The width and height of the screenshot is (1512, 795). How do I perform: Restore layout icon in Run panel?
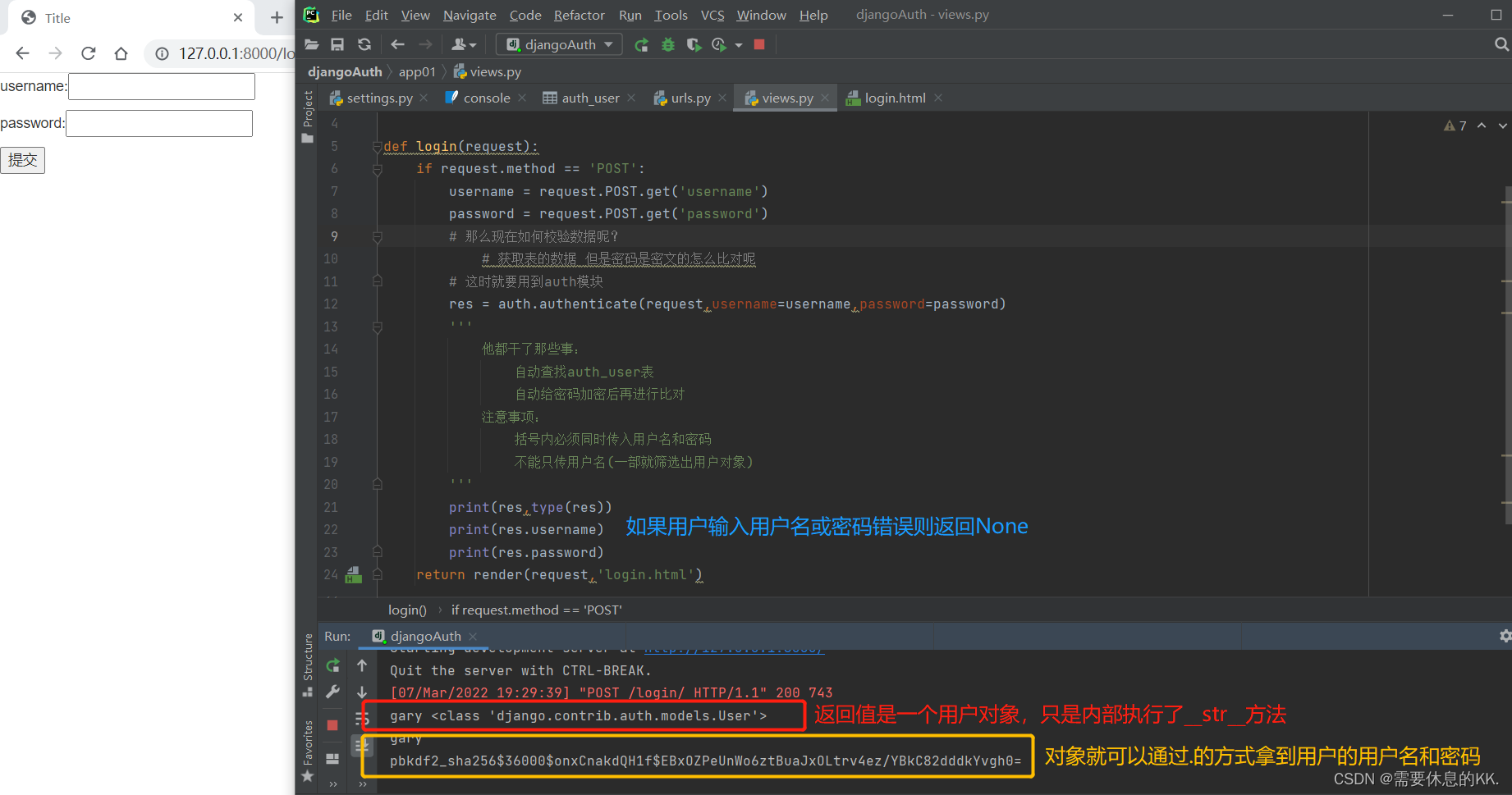(x=332, y=759)
